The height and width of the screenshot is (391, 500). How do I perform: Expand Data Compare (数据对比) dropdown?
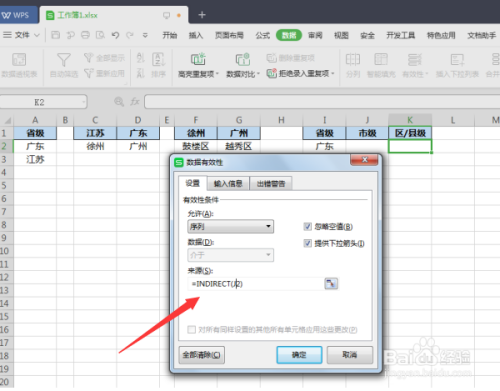tap(258, 74)
